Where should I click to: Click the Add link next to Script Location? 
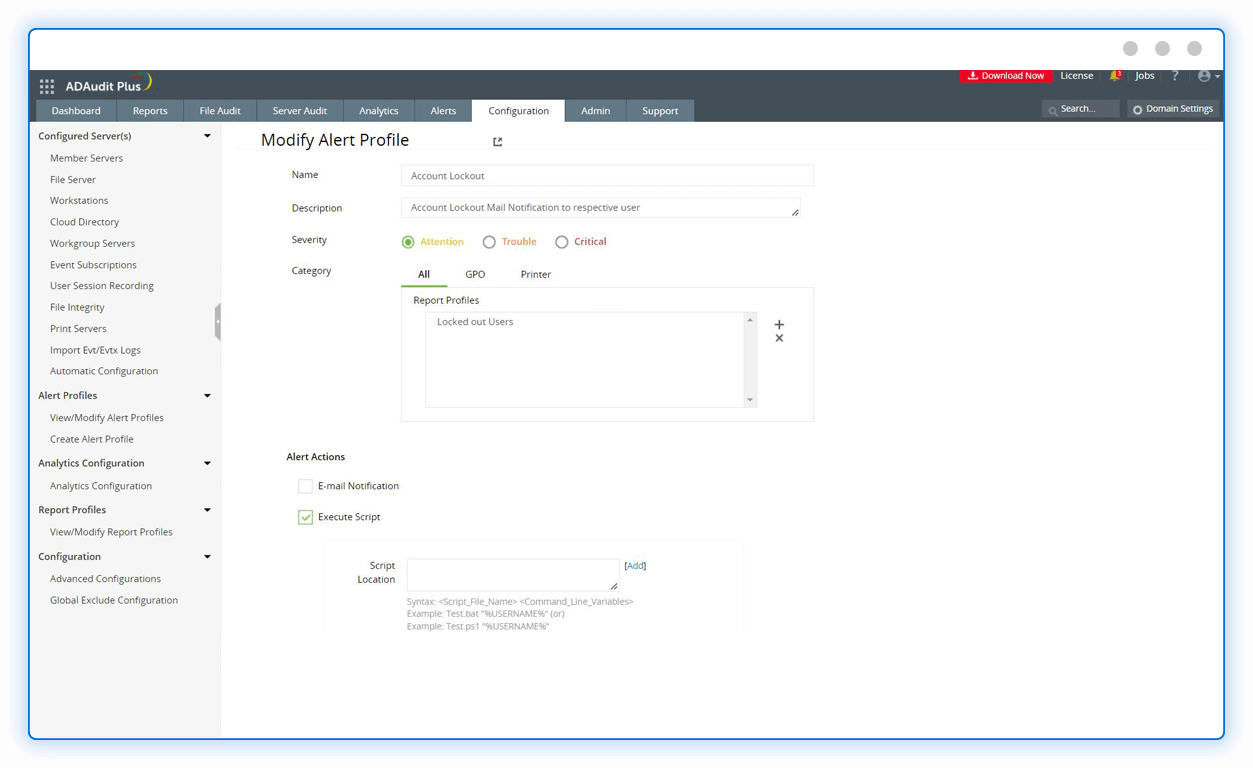click(635, 566)
